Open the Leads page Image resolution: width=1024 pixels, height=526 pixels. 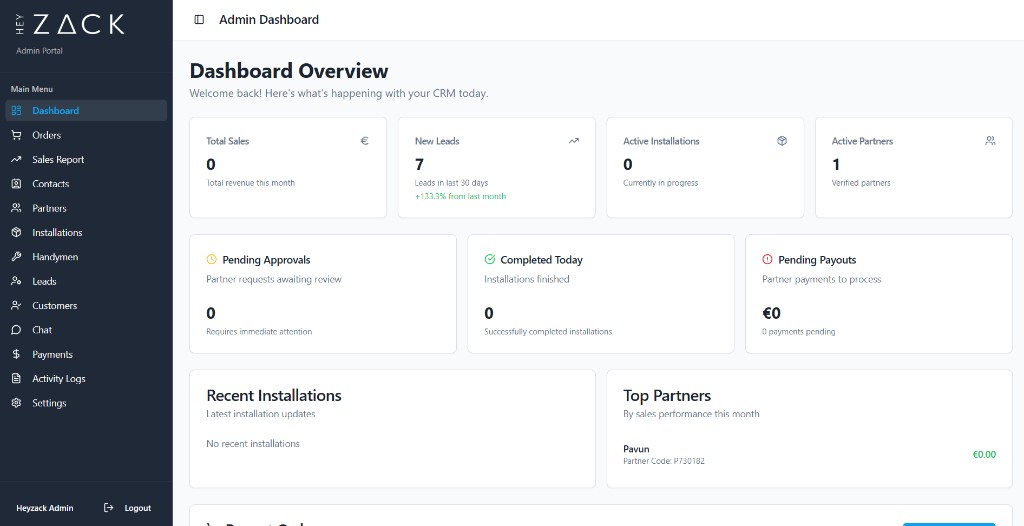click(x=86, y=281)
